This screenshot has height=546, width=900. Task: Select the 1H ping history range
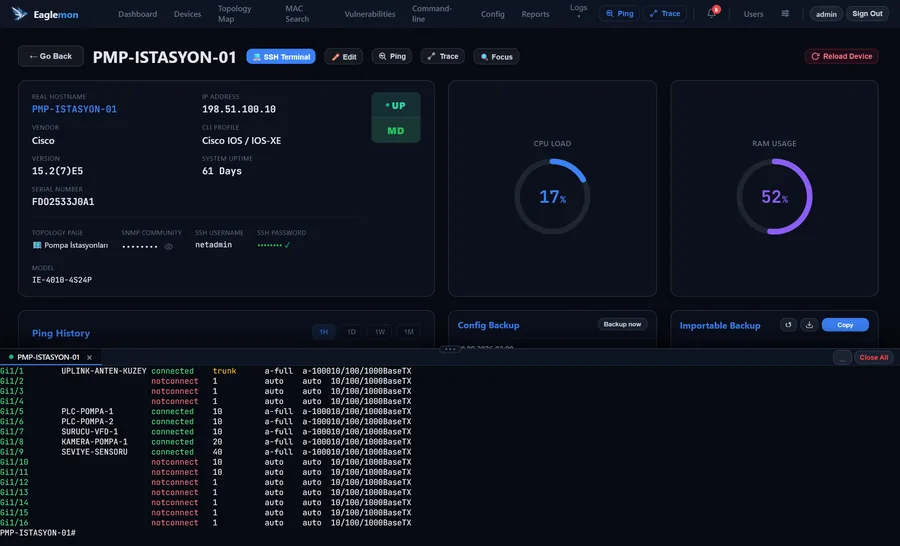pos(324,332)
